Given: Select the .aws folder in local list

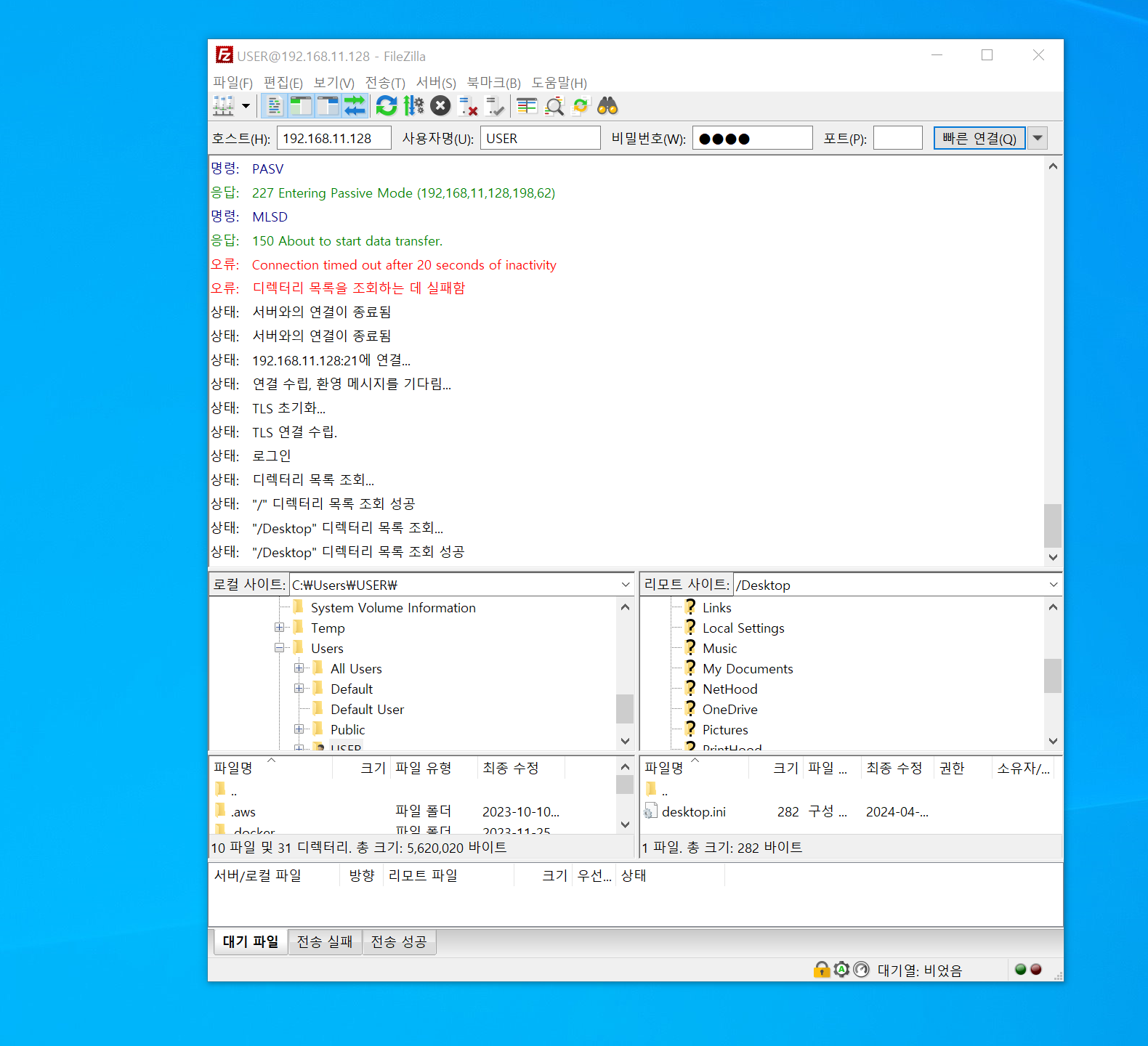Looking at the screenshot, I should click(x=243, y=812).
